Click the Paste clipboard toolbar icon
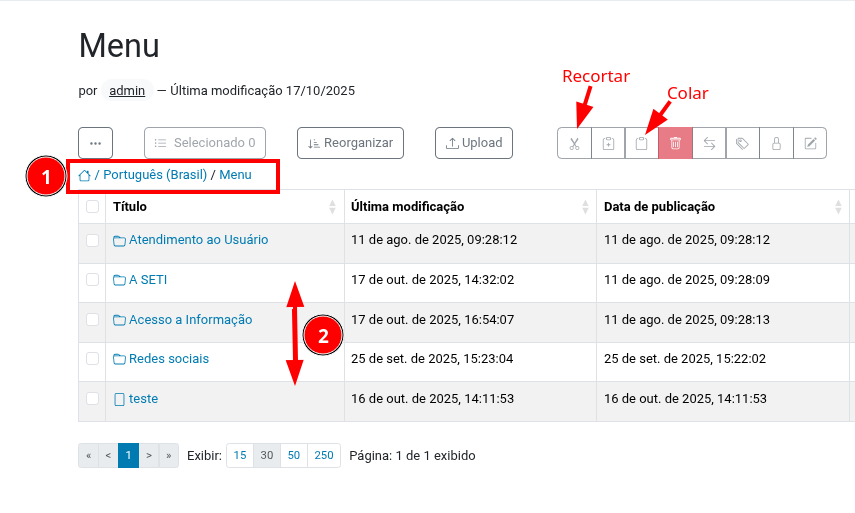855x513 pixels. [642, 143]
